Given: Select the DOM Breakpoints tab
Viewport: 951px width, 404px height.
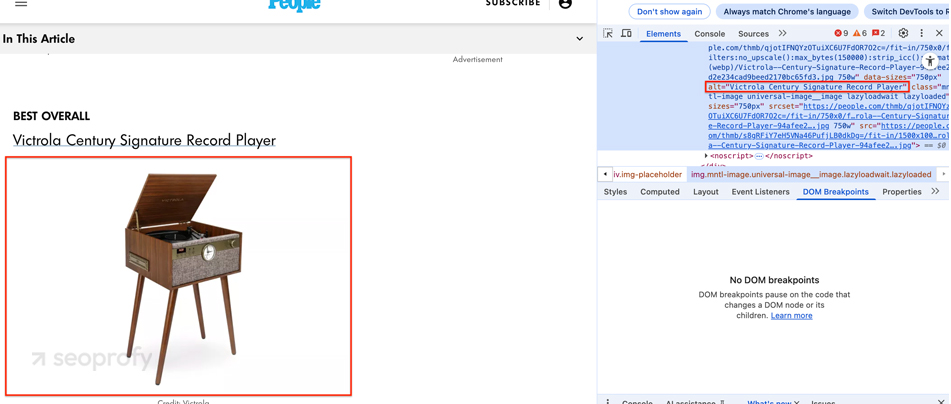Looking at the screenshot, I should (836, 192).
